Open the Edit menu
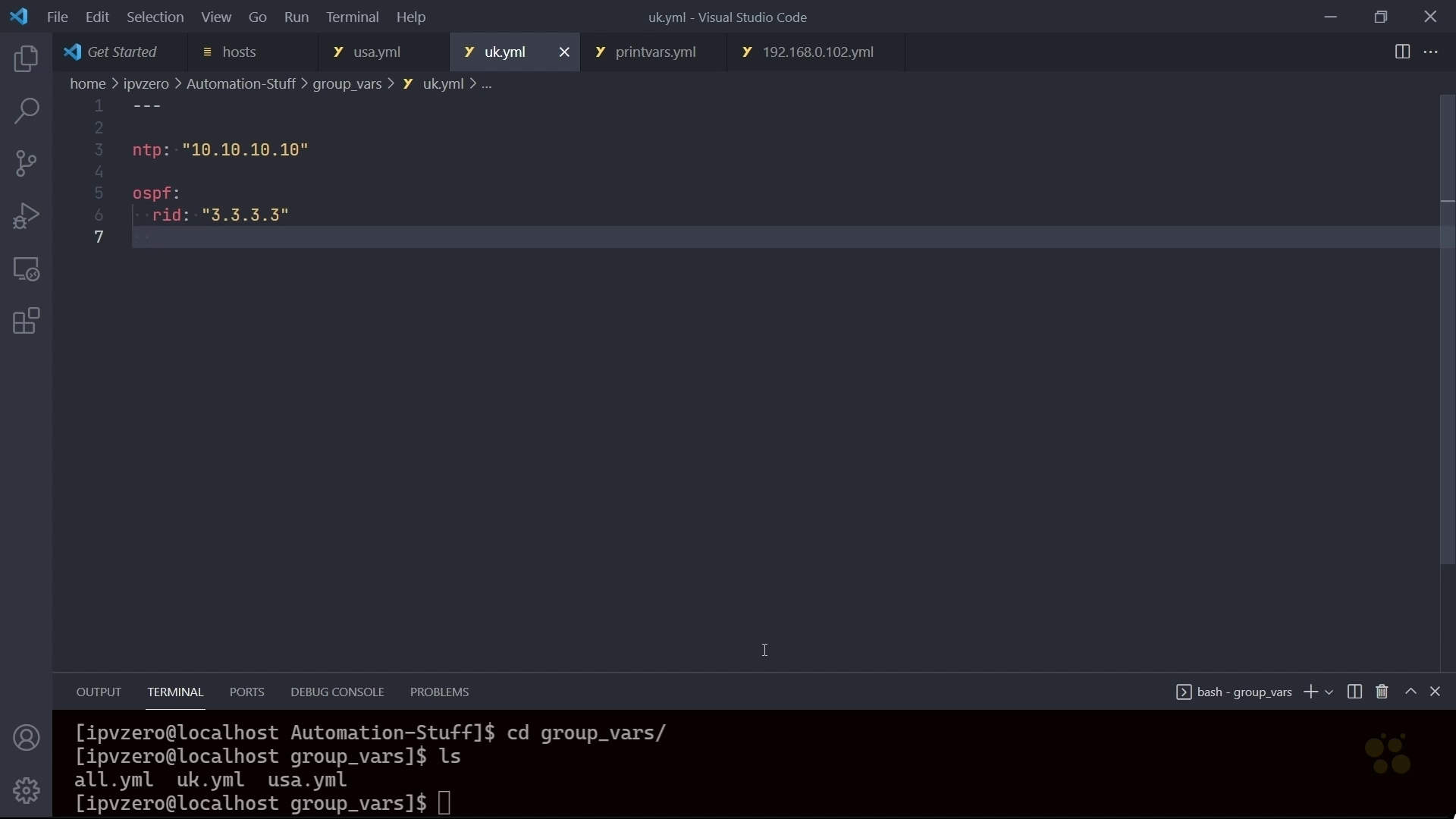This screenshot has width=1456, height=819. pos(98,17)
